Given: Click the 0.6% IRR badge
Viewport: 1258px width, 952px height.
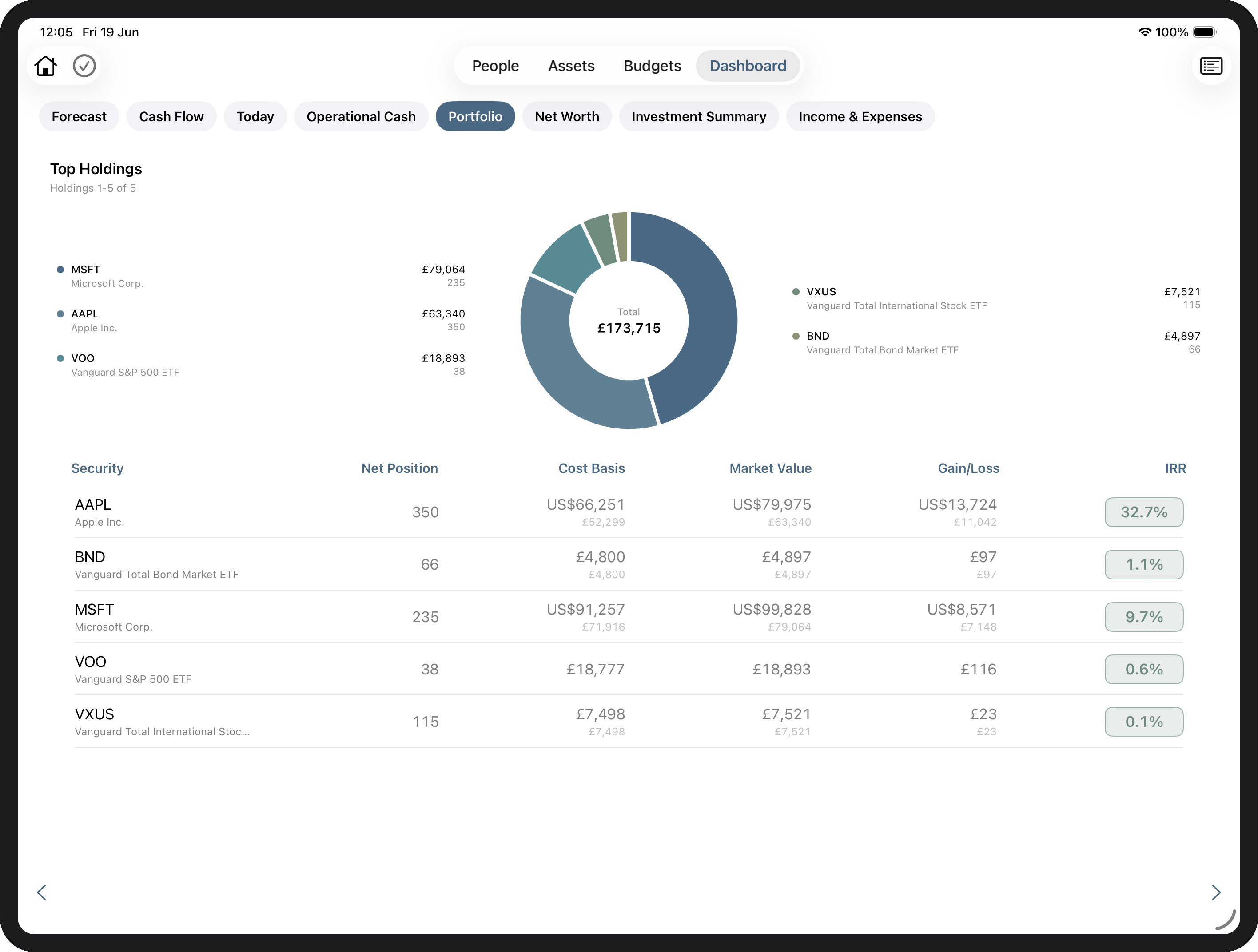Looking at the screenshot, I should pyautogui.click(x=1144, y=669).
